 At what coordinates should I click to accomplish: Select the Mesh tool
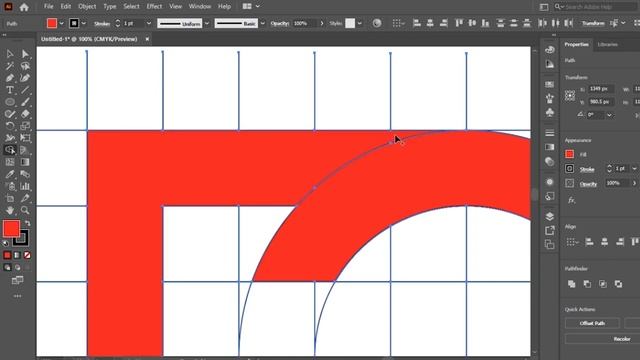(x=10, y=162)
